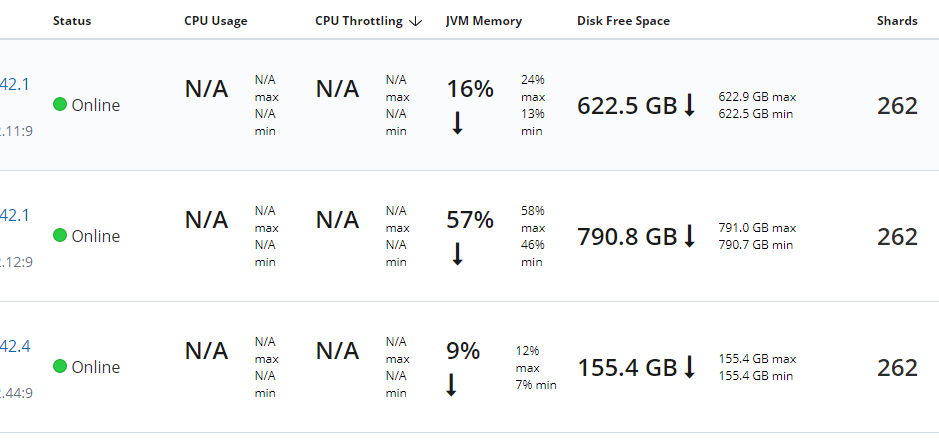
Task: Click the green Online status dot in first row
Action: pos(59,105)
